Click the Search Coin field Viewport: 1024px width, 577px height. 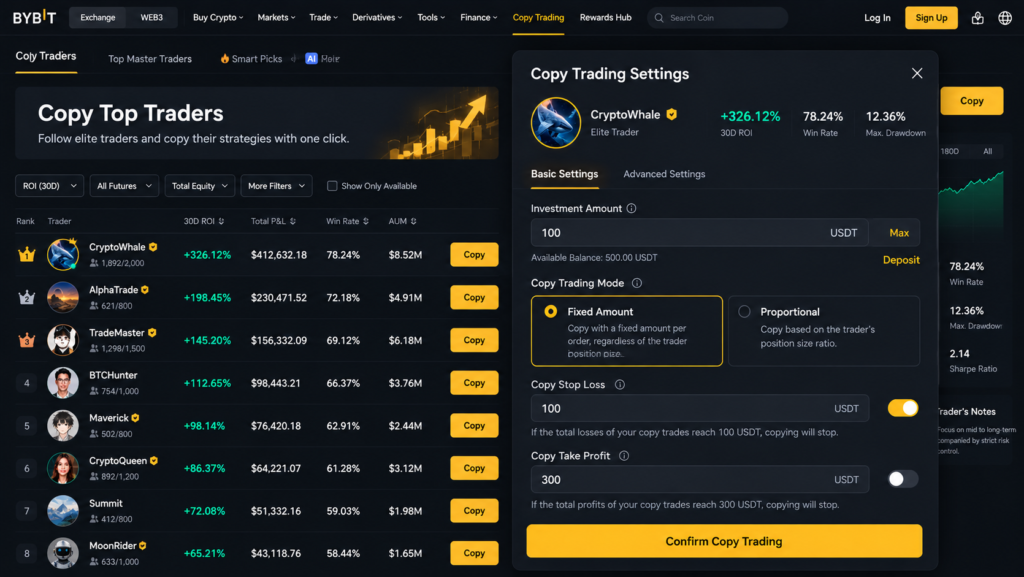[718, 18]
